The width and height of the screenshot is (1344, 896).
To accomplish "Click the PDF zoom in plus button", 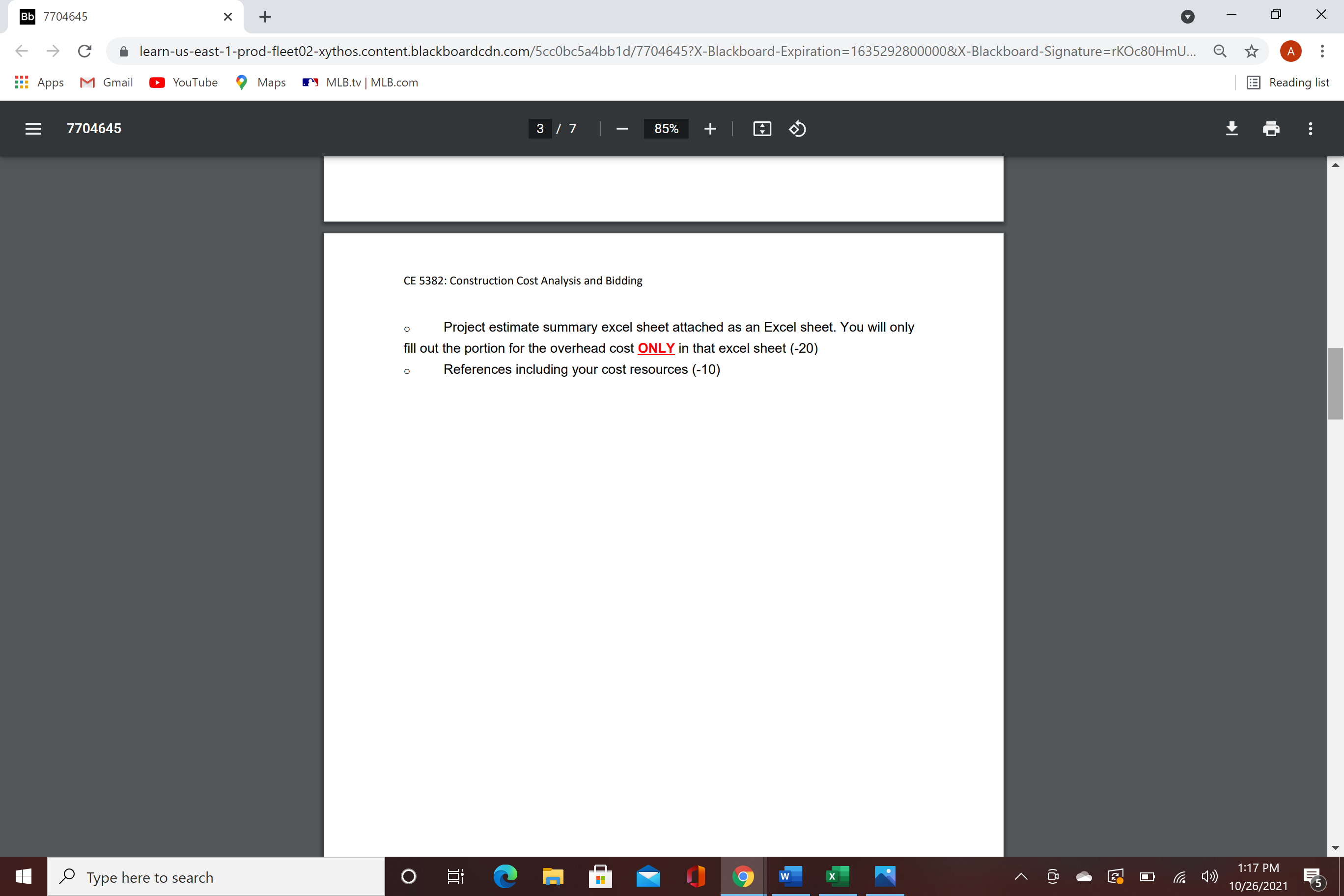I will coord(710,129).
